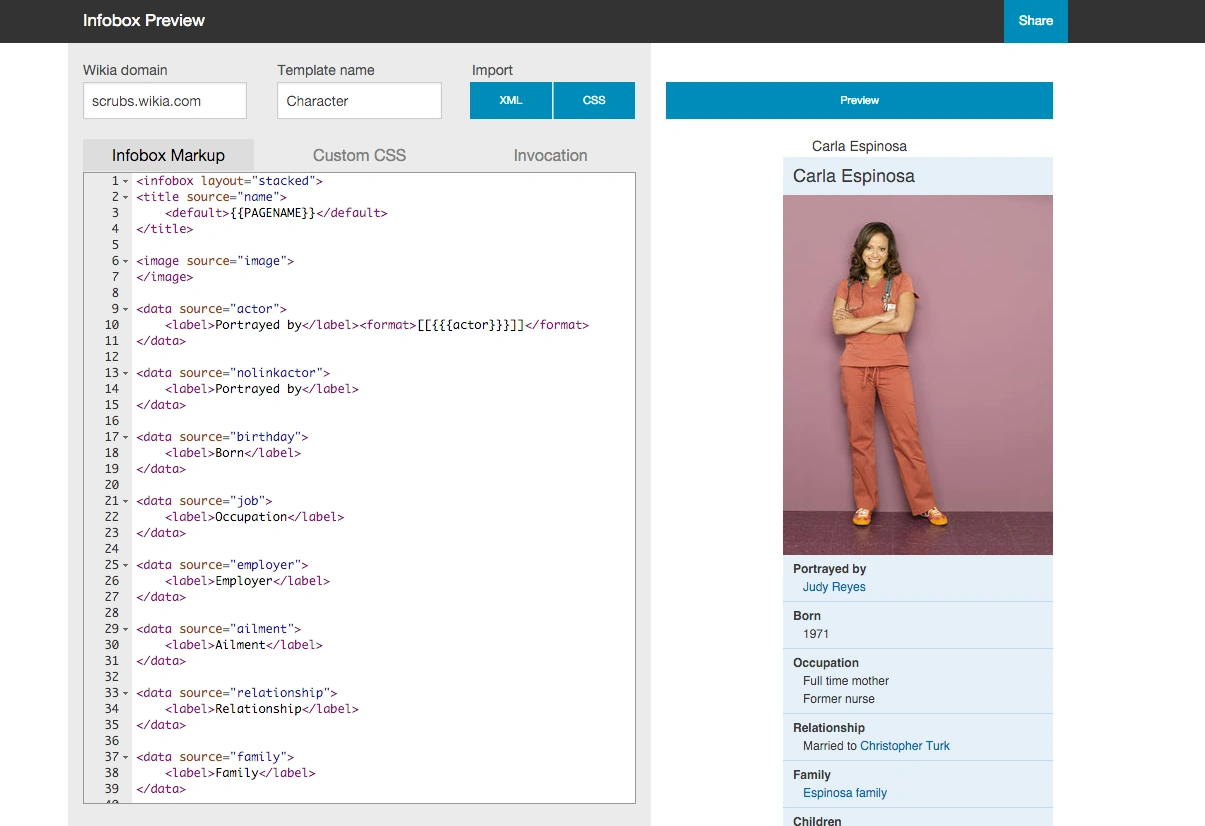Image resolution: width=1205 pixels, height=826 pixels.
Task: Collapse the ailment data block at line 29
Action: point(126,630)
